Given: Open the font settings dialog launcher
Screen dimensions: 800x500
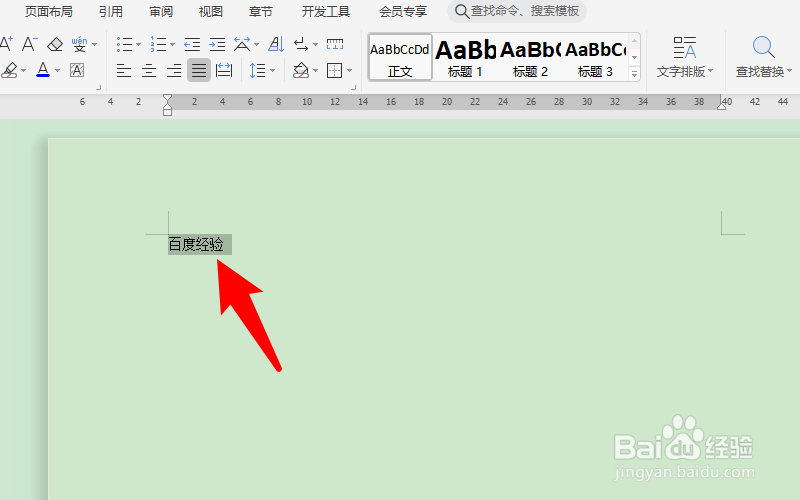Looking at the screenshot, I should (98, 88).
